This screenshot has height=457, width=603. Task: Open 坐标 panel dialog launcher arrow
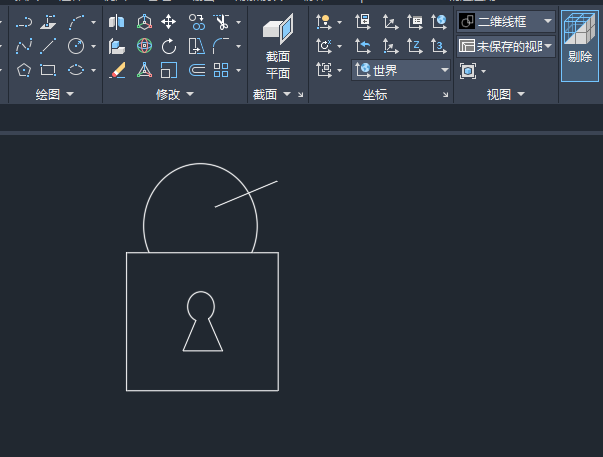tap(445, 95)
